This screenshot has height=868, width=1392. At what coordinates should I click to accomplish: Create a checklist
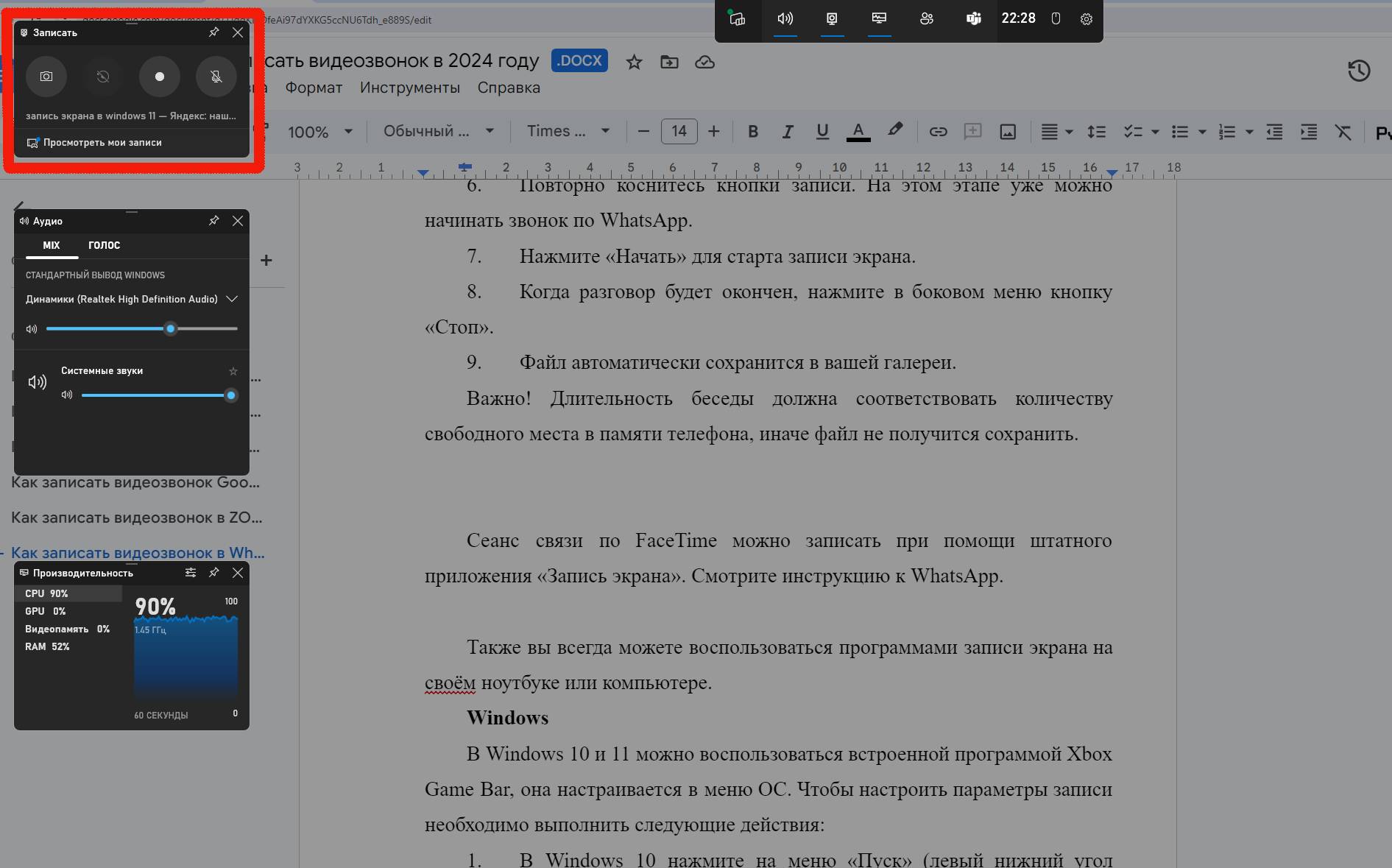[x=1133, y=132]
